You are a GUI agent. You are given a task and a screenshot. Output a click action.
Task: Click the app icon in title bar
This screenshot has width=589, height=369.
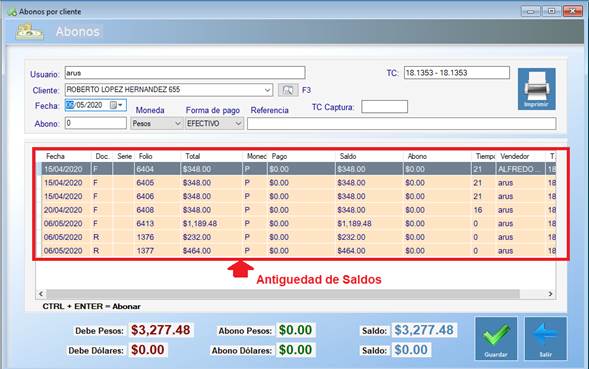click(12, 12)
